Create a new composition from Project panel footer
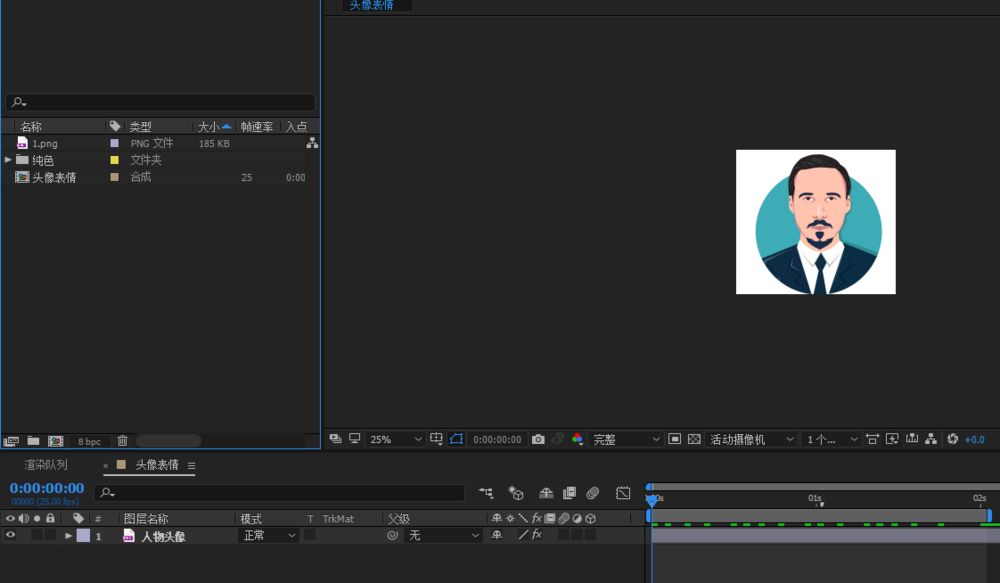1000x583 pixels. tap(55, 441)
